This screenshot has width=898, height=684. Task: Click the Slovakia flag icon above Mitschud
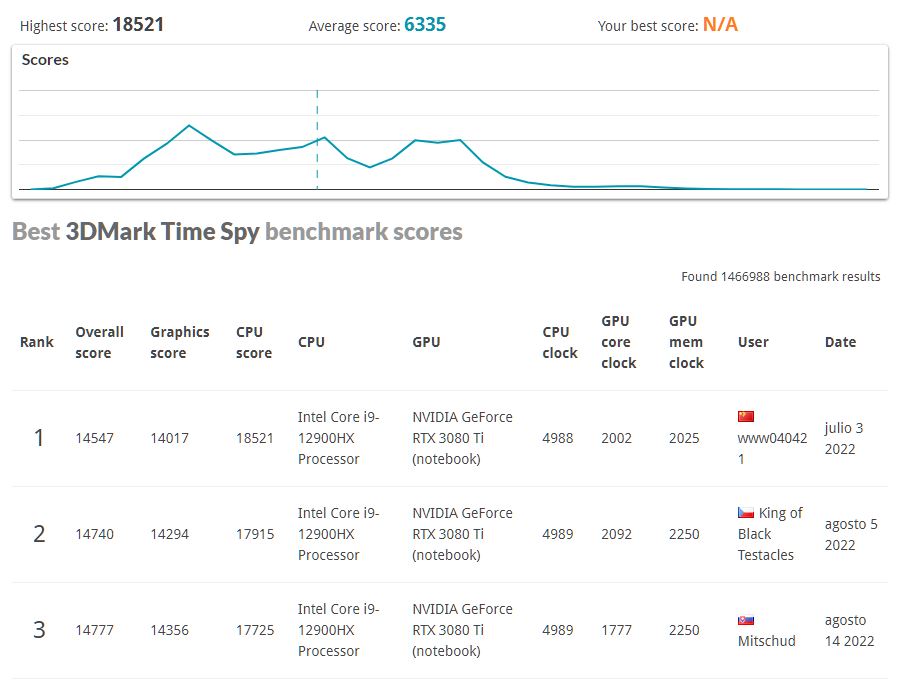click(746, 620)
